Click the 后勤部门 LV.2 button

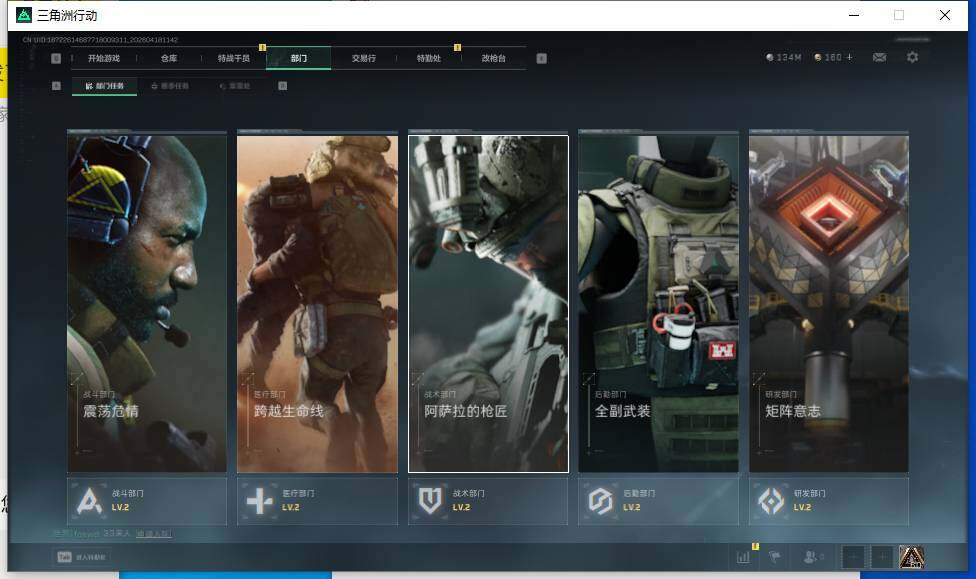click(659, 501)
